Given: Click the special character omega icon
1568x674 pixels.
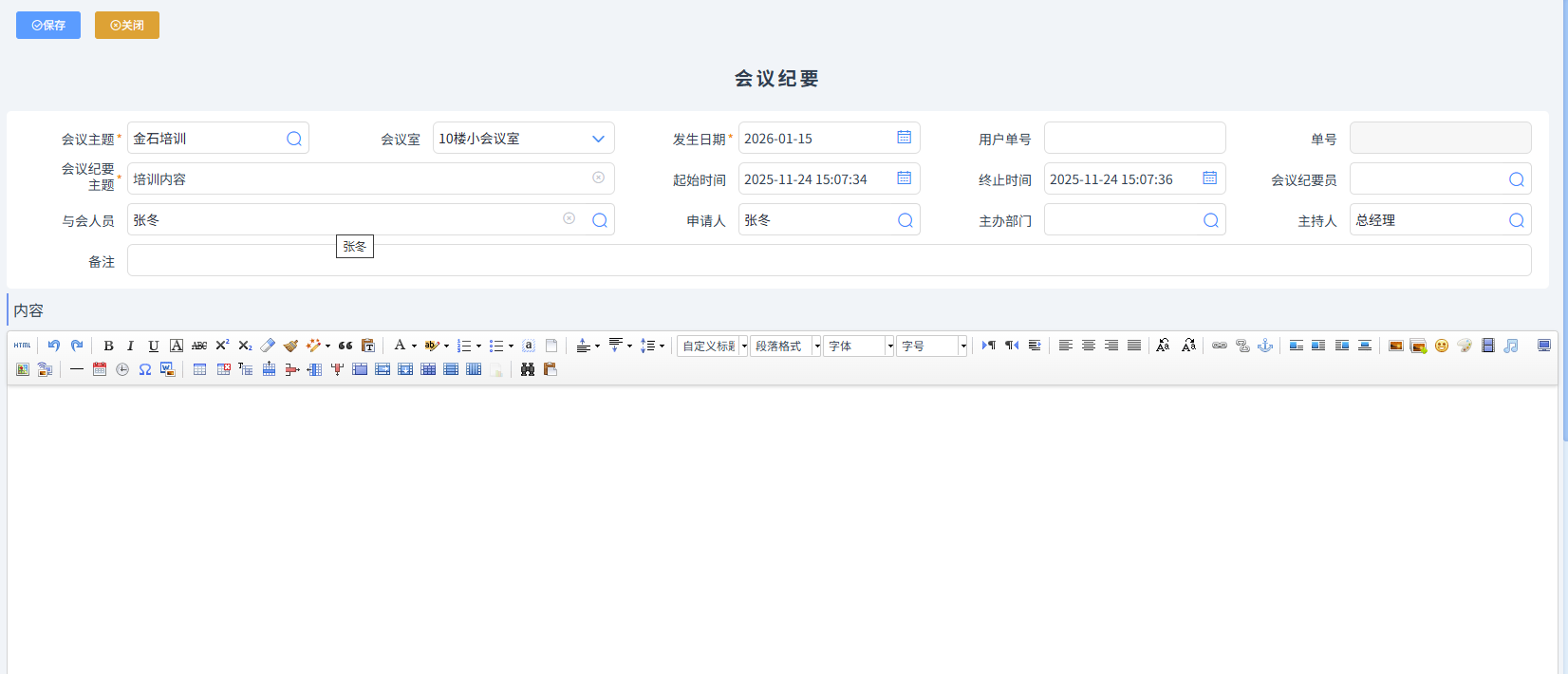Looking at the screenshot, I should click(x=145, y=370).
